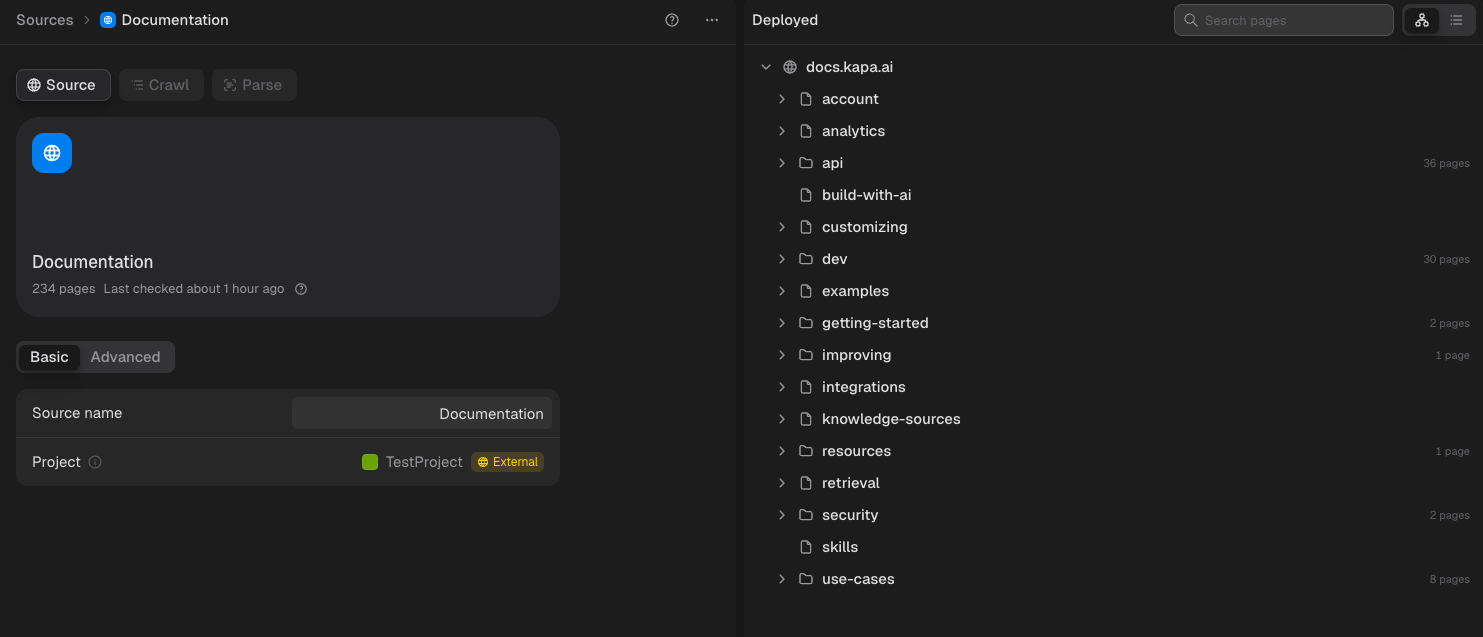Click the info icon beside Project label

tap(95, 462)
